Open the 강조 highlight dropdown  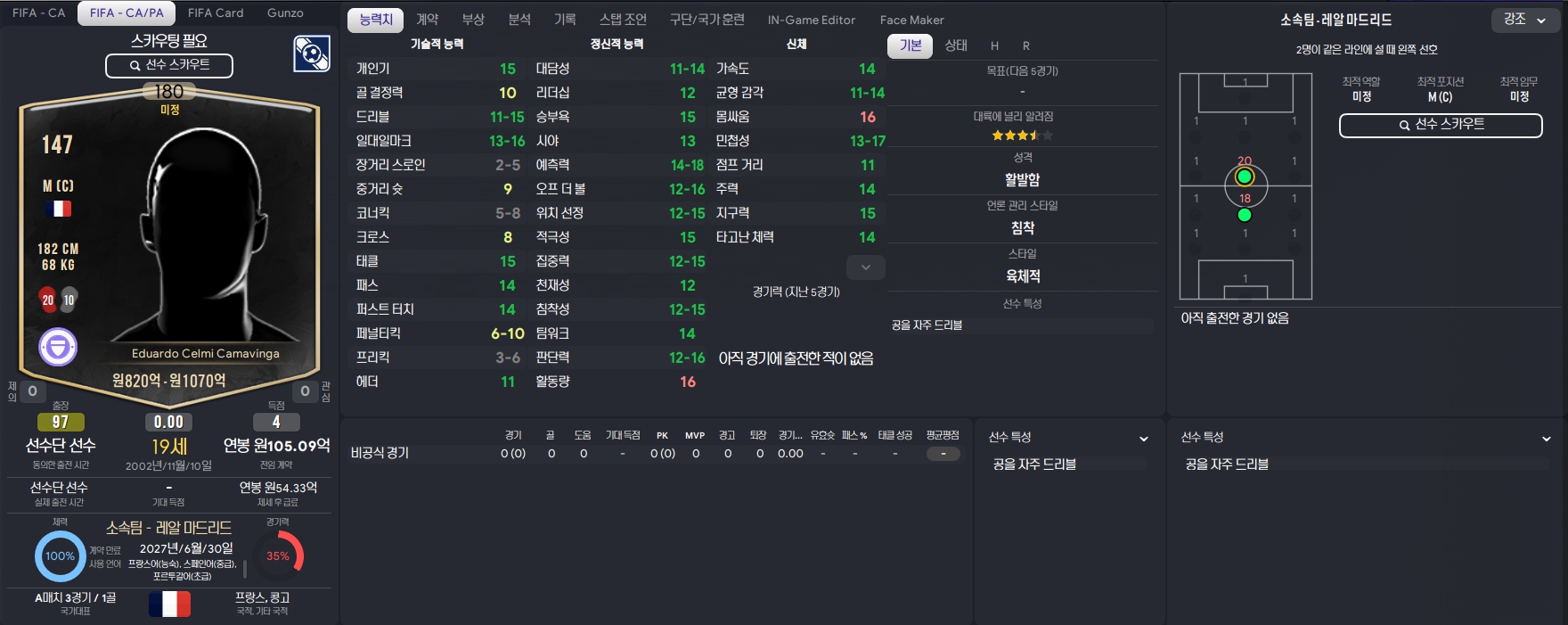coord(1524,20)
